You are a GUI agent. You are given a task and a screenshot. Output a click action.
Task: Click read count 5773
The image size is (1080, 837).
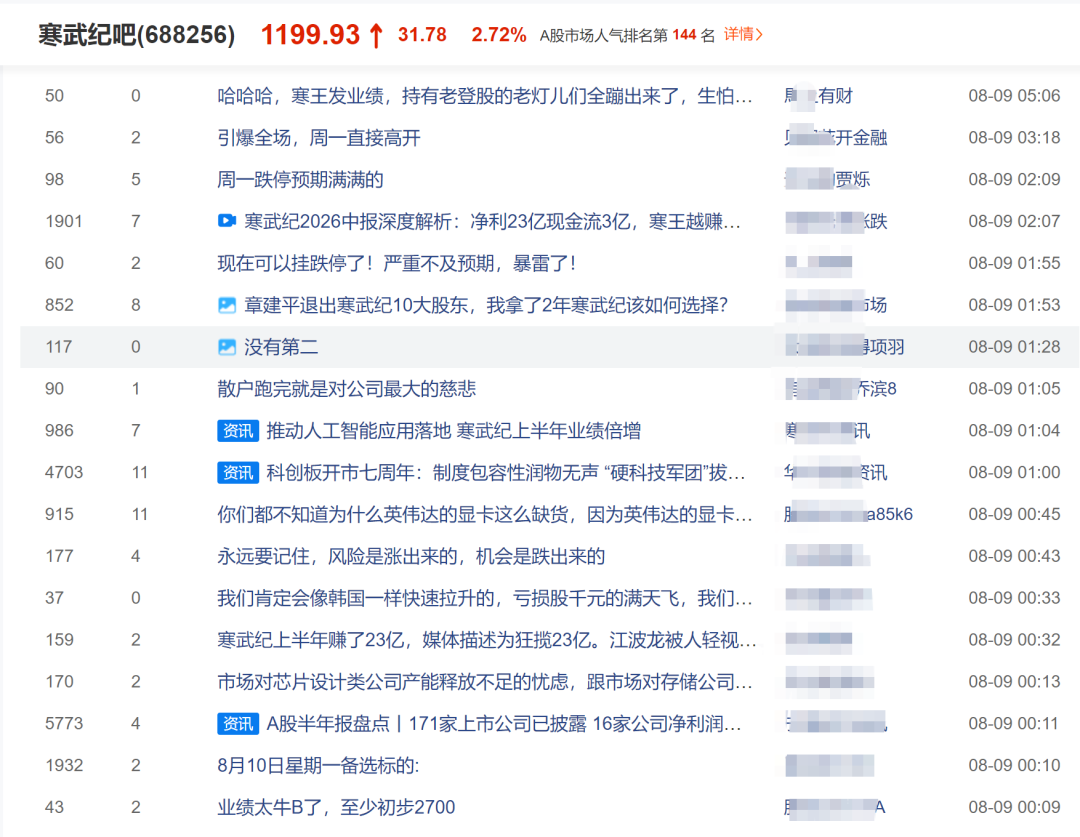pyautogui.click(x=64, y=723)
